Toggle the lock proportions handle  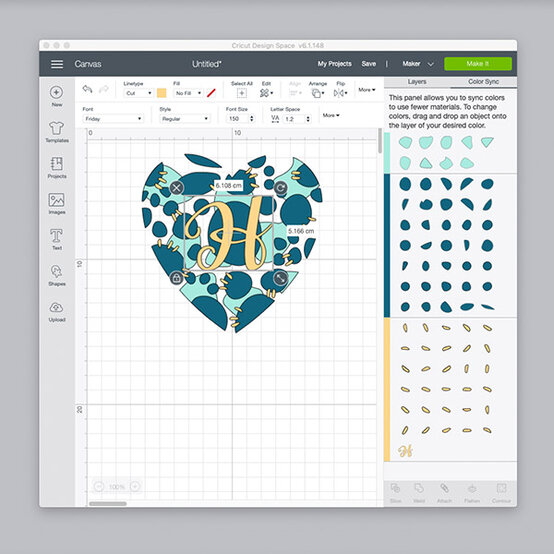point(176,278)
